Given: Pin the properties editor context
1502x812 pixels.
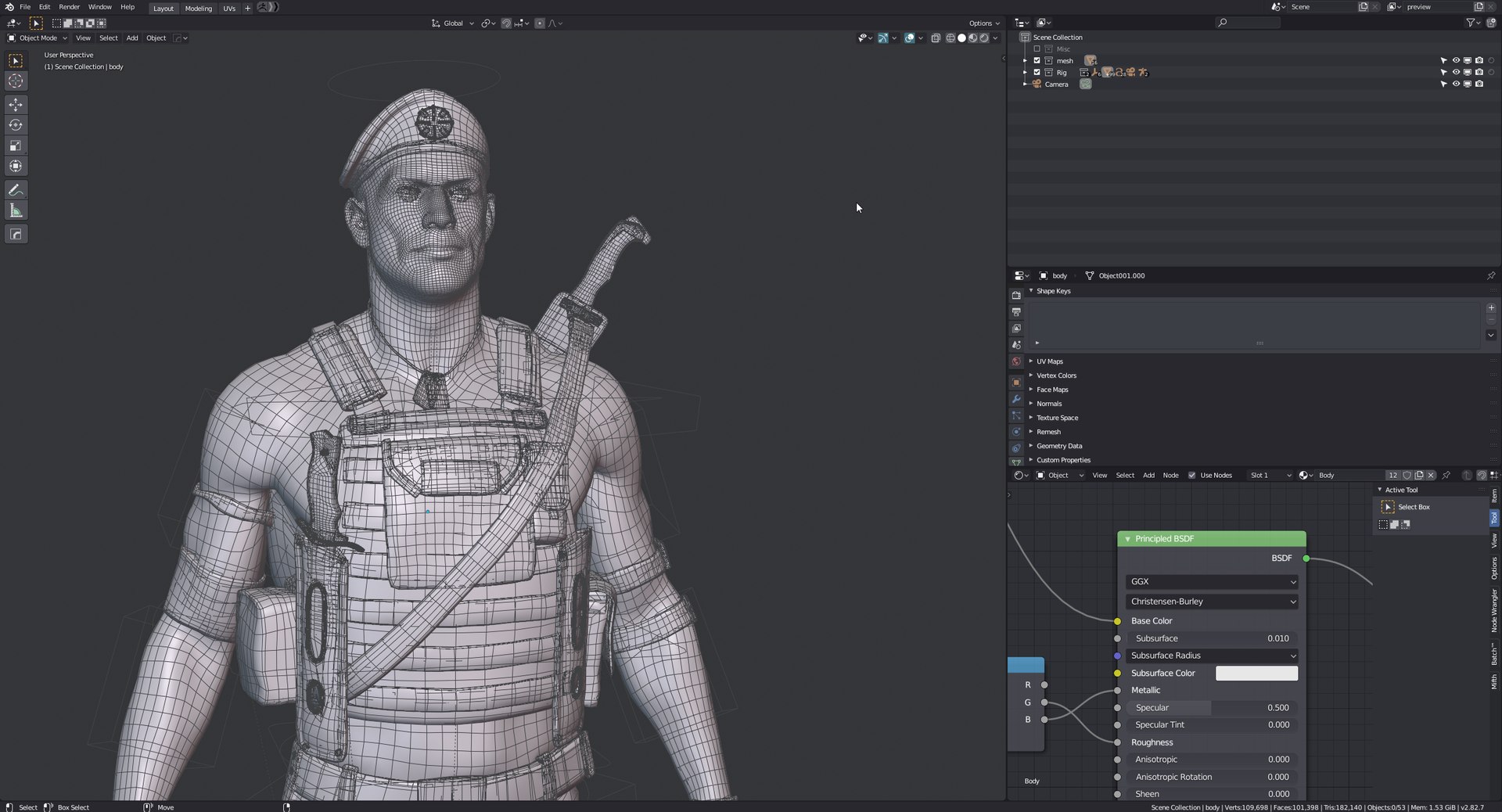Looking at the screenshot, I should click(x=1491, y=275).
